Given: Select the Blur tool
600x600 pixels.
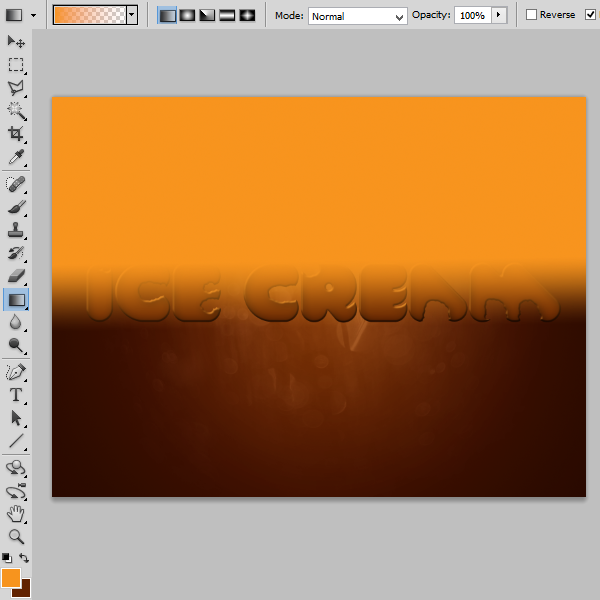Looking at the screenshot, I should tap(16, 322).
